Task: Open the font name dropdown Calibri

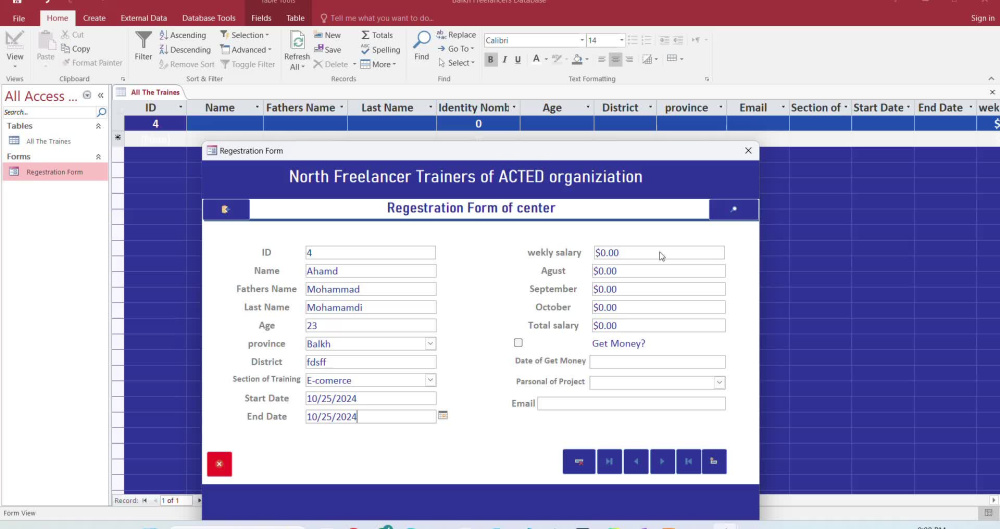Action: click(582, 40)
